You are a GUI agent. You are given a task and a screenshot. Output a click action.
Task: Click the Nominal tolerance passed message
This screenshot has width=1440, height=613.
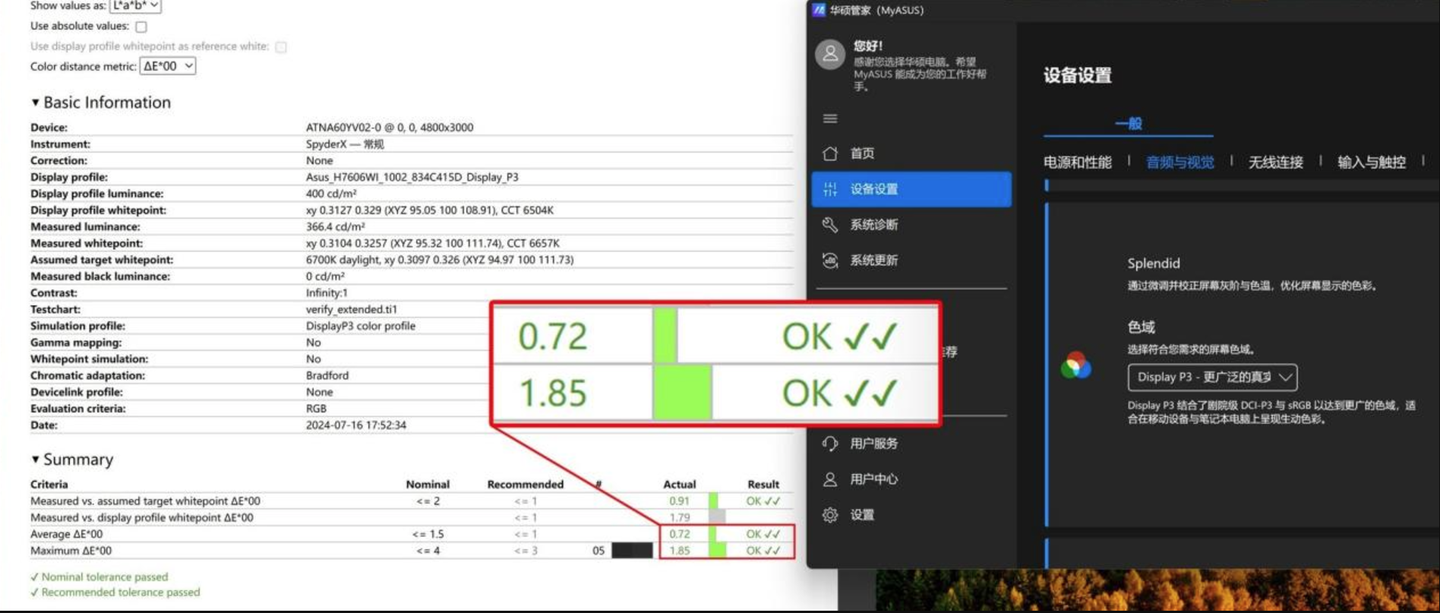[x=99, y=577]
